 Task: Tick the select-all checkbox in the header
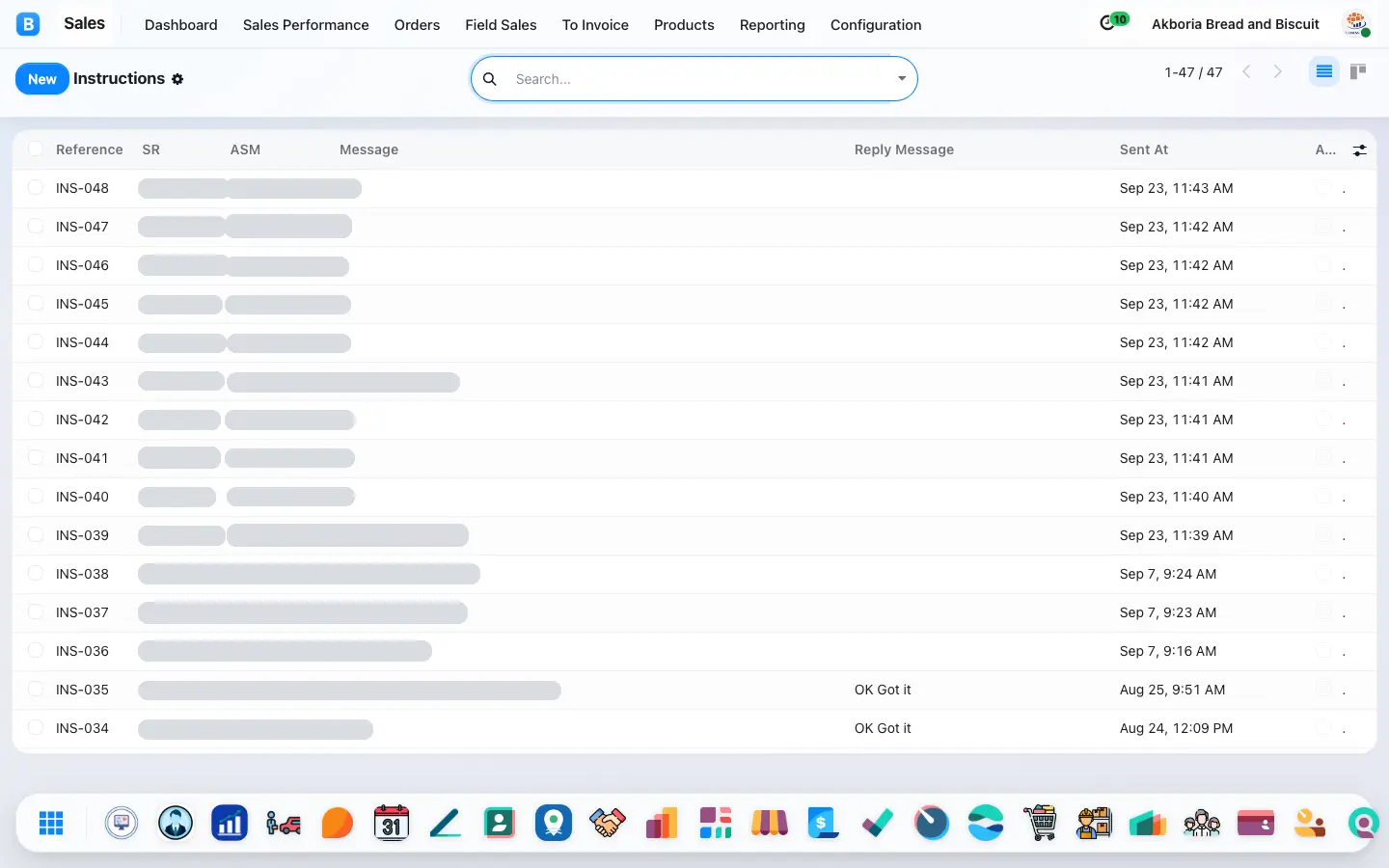36,149
